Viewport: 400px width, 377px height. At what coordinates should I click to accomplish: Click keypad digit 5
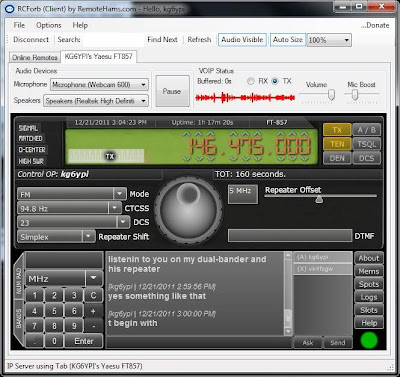coord(54,311)
